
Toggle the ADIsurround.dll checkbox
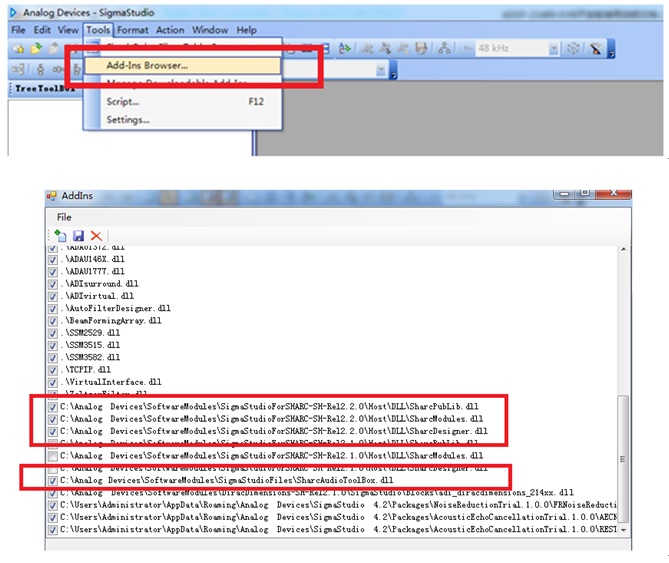(53, 284)
